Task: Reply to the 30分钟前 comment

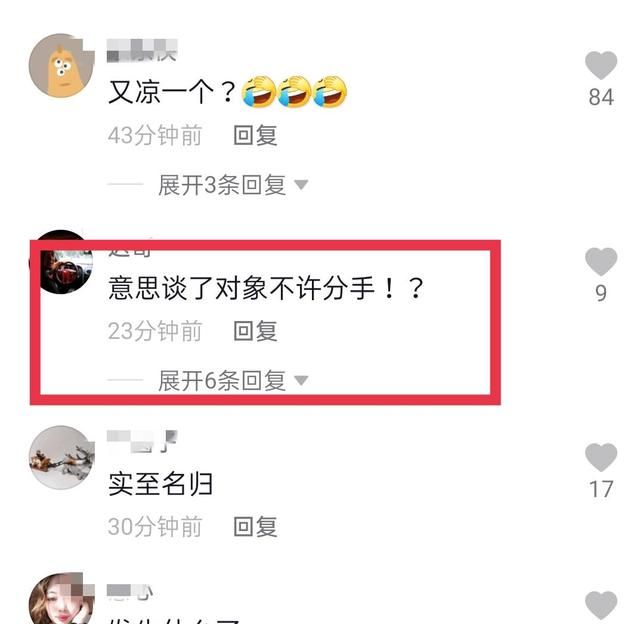Action: [x=256, y=526]
